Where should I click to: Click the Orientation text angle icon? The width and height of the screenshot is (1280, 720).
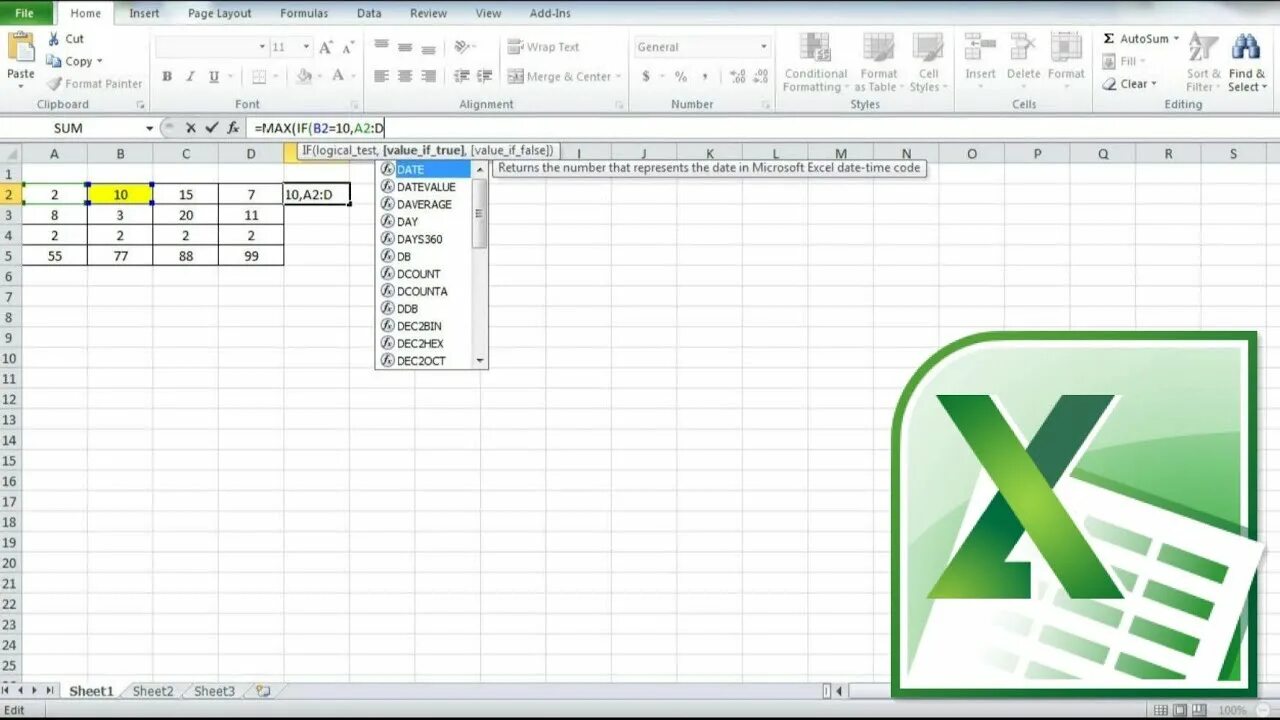[462, 47]
